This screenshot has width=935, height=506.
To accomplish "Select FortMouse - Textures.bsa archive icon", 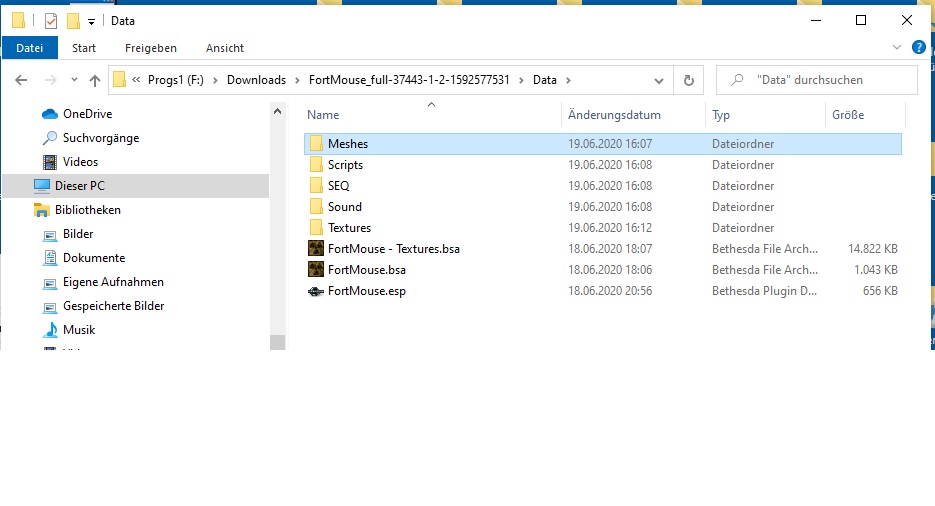I will click(316, 249).
